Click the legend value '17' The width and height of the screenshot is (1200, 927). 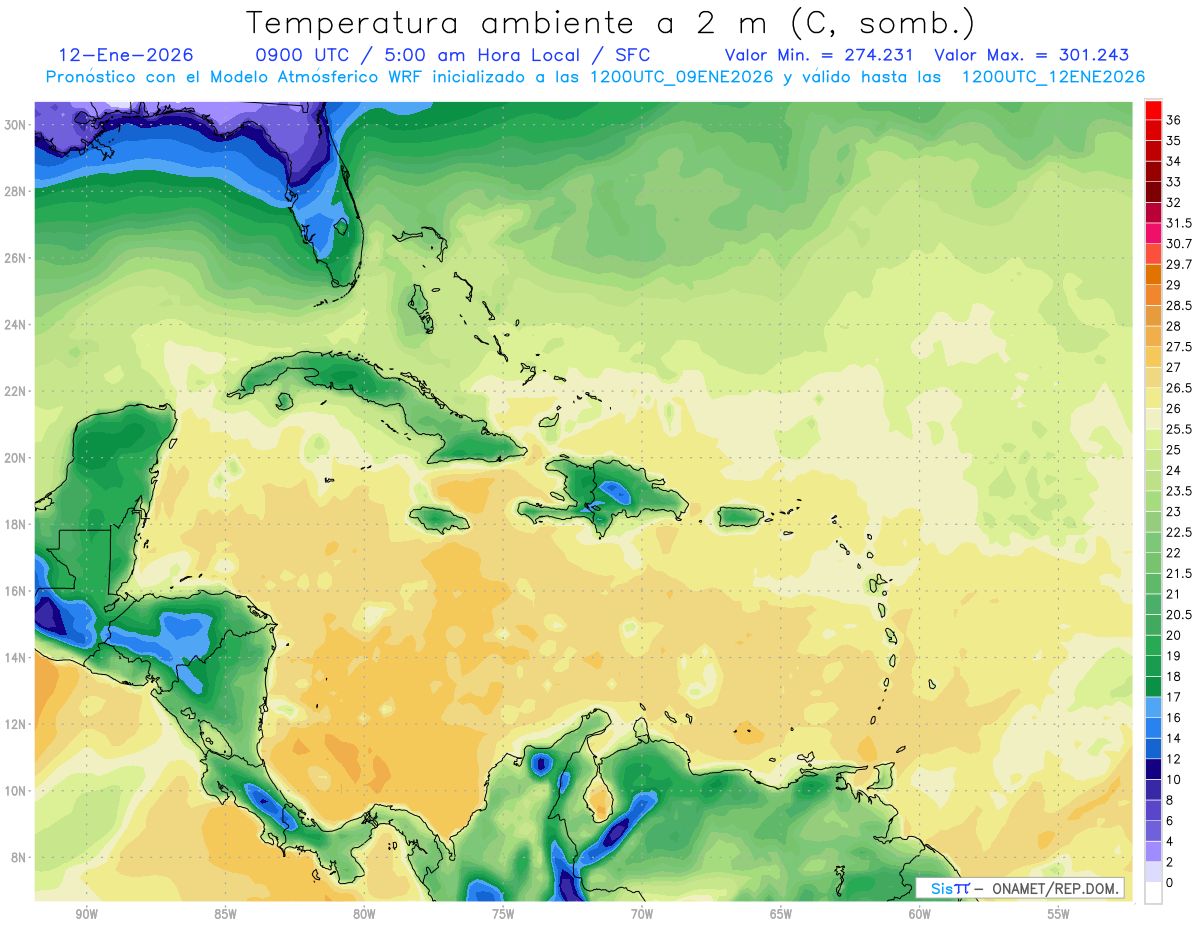pyautogui.click(x=1174, y=697)
